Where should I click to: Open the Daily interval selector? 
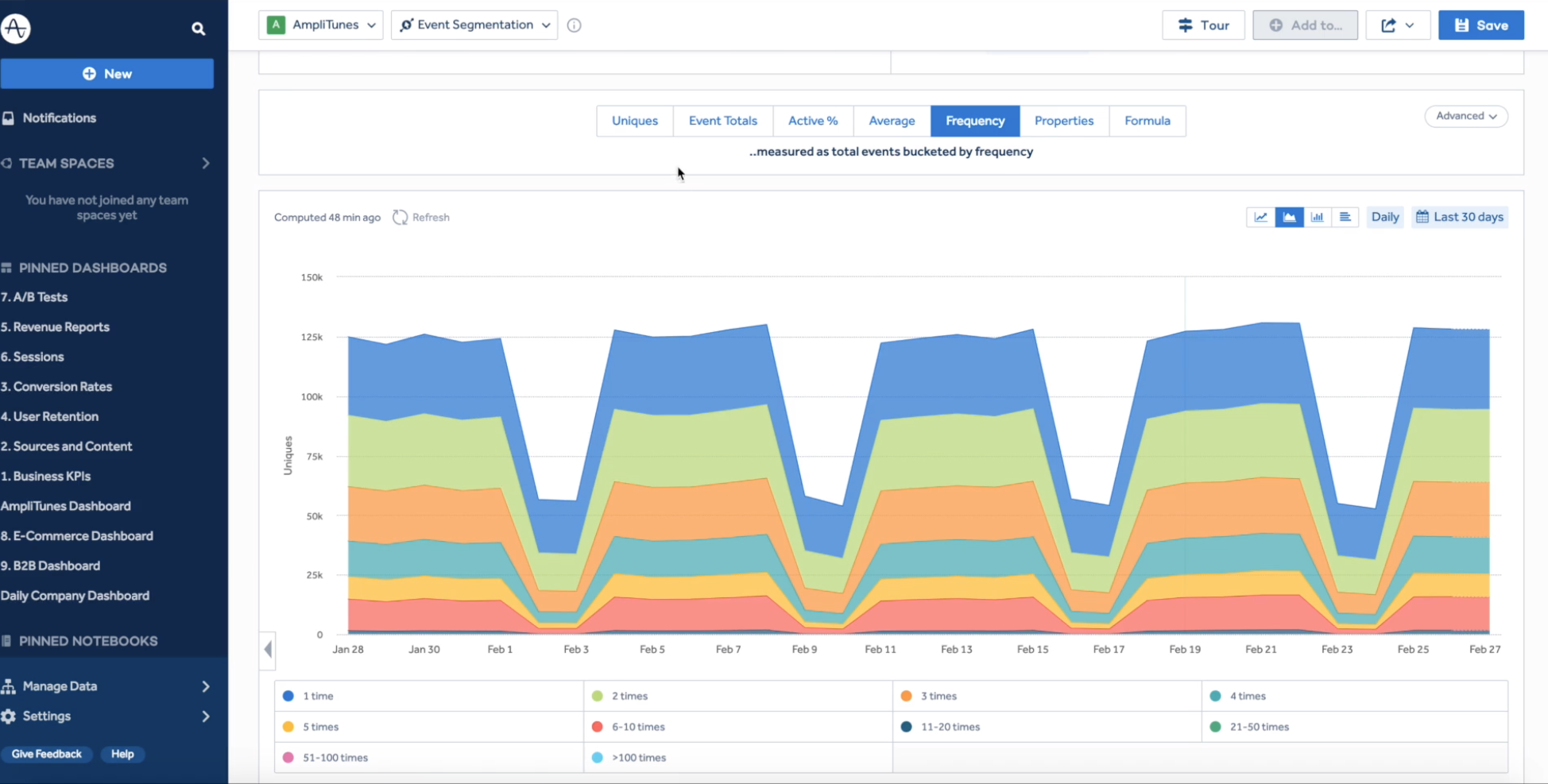tap(1385, 217)
